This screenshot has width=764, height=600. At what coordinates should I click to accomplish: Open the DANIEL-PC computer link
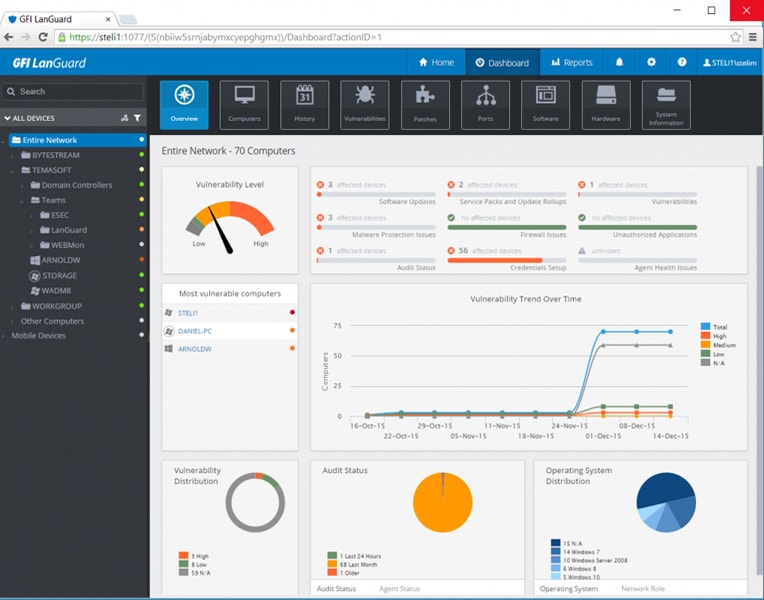195,331
